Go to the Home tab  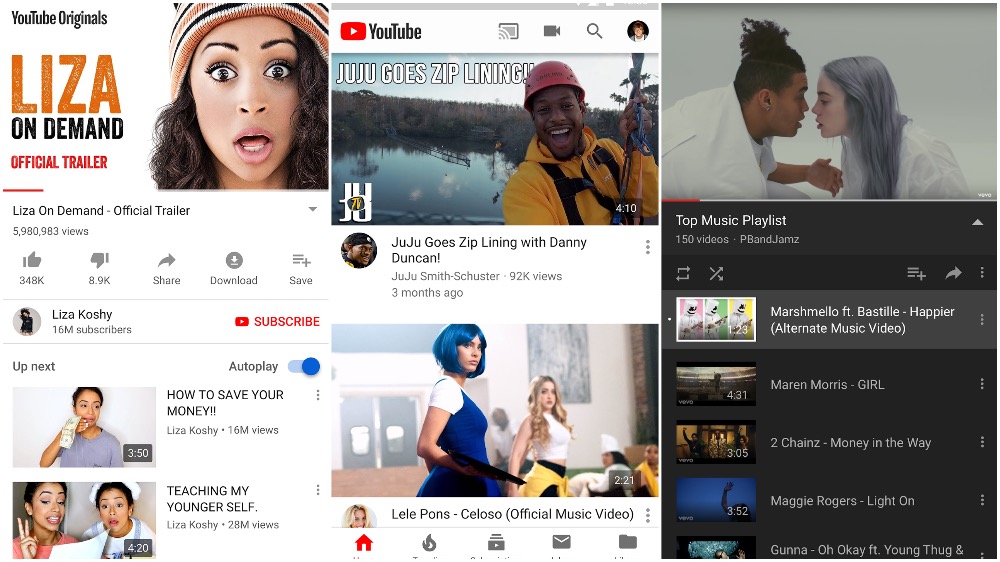coord(364,543)
